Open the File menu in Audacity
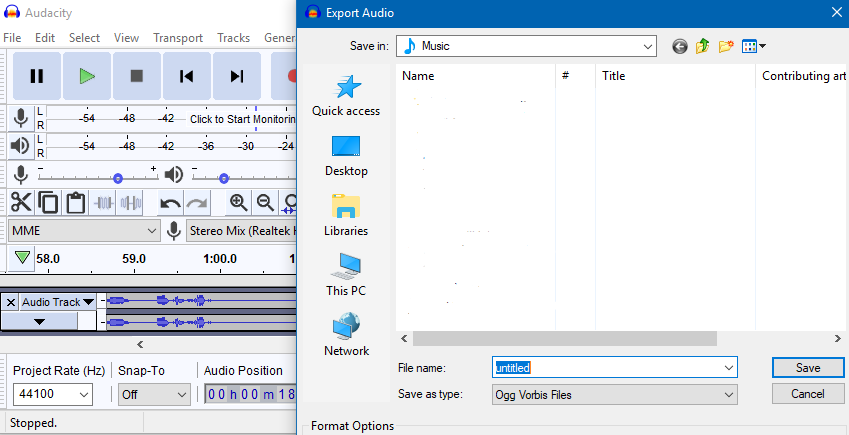849x435 pixels. pyautogui.click(x=12, y=38)
